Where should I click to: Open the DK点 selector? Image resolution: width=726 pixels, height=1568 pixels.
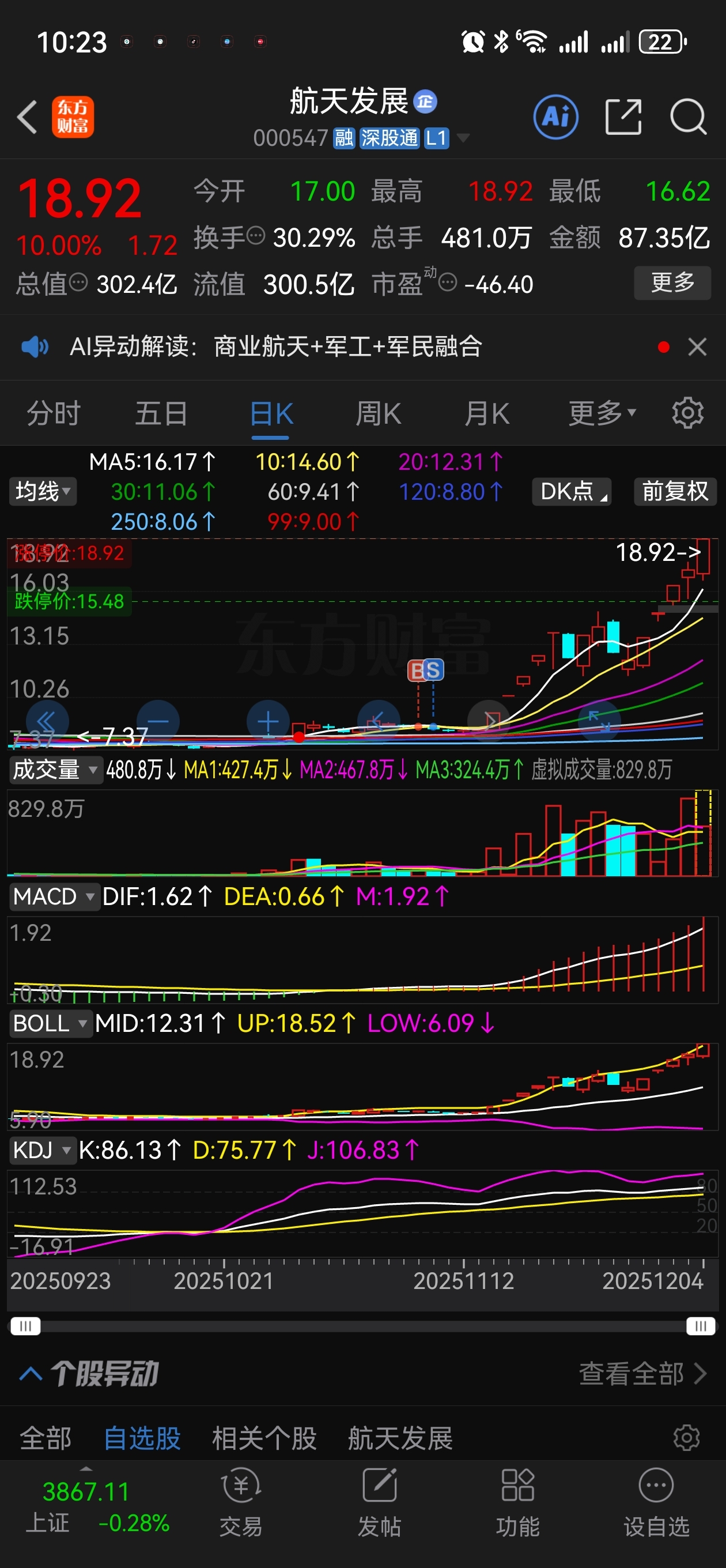coord(572,491)
